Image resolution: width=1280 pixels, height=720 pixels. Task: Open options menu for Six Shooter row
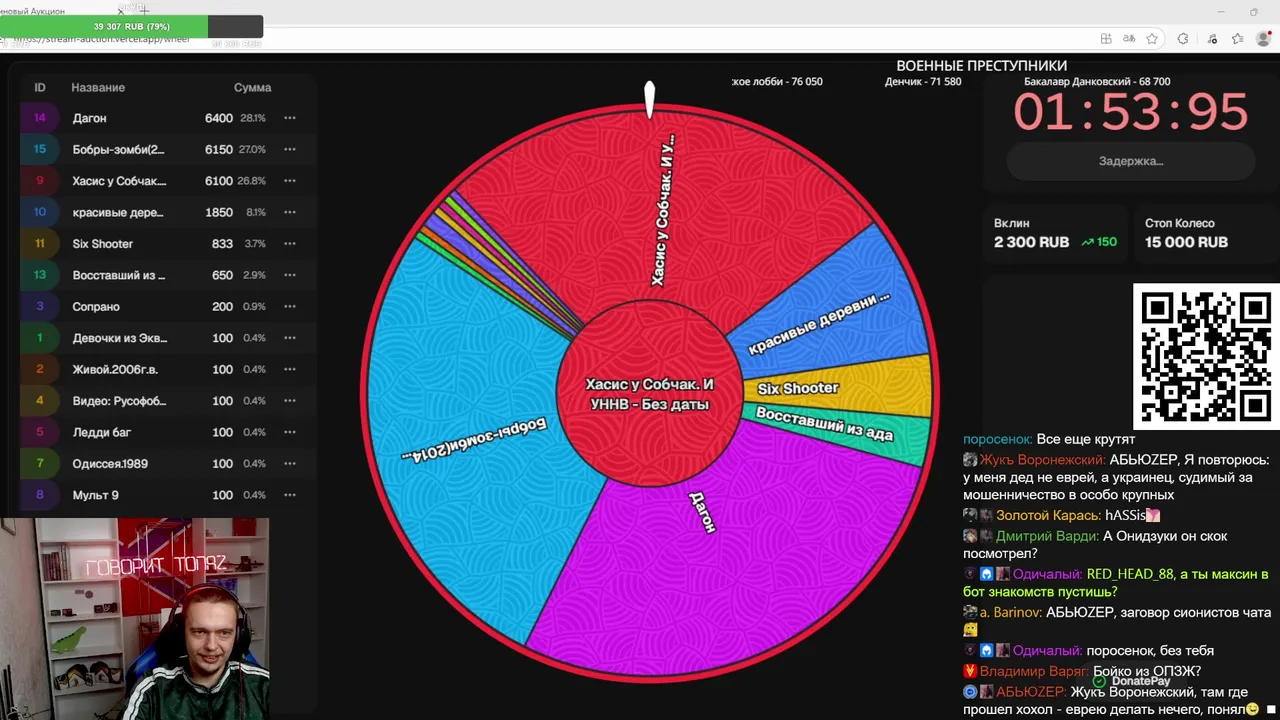(289, 244)
